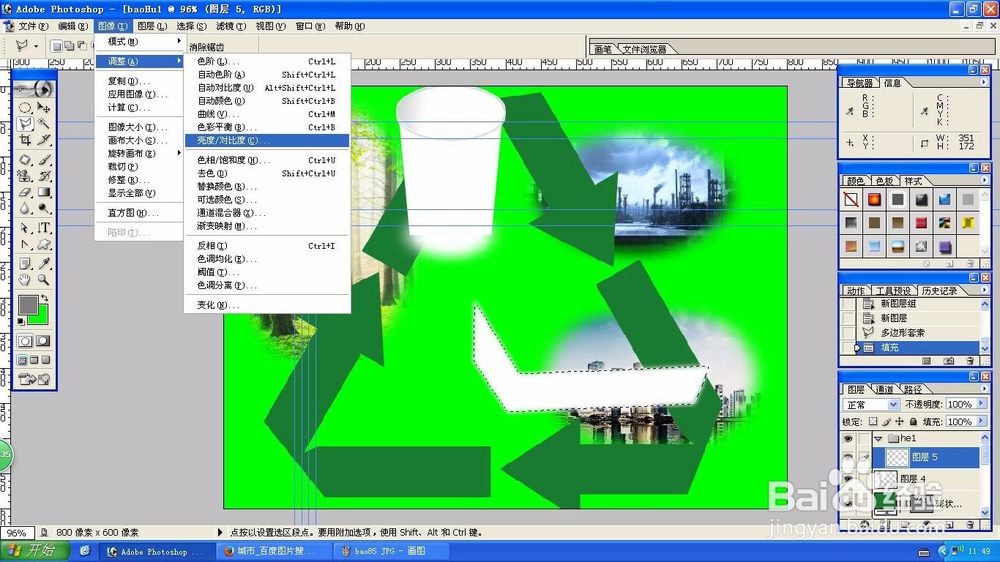Select the Magic Wand tool

(x=43, y=123)
